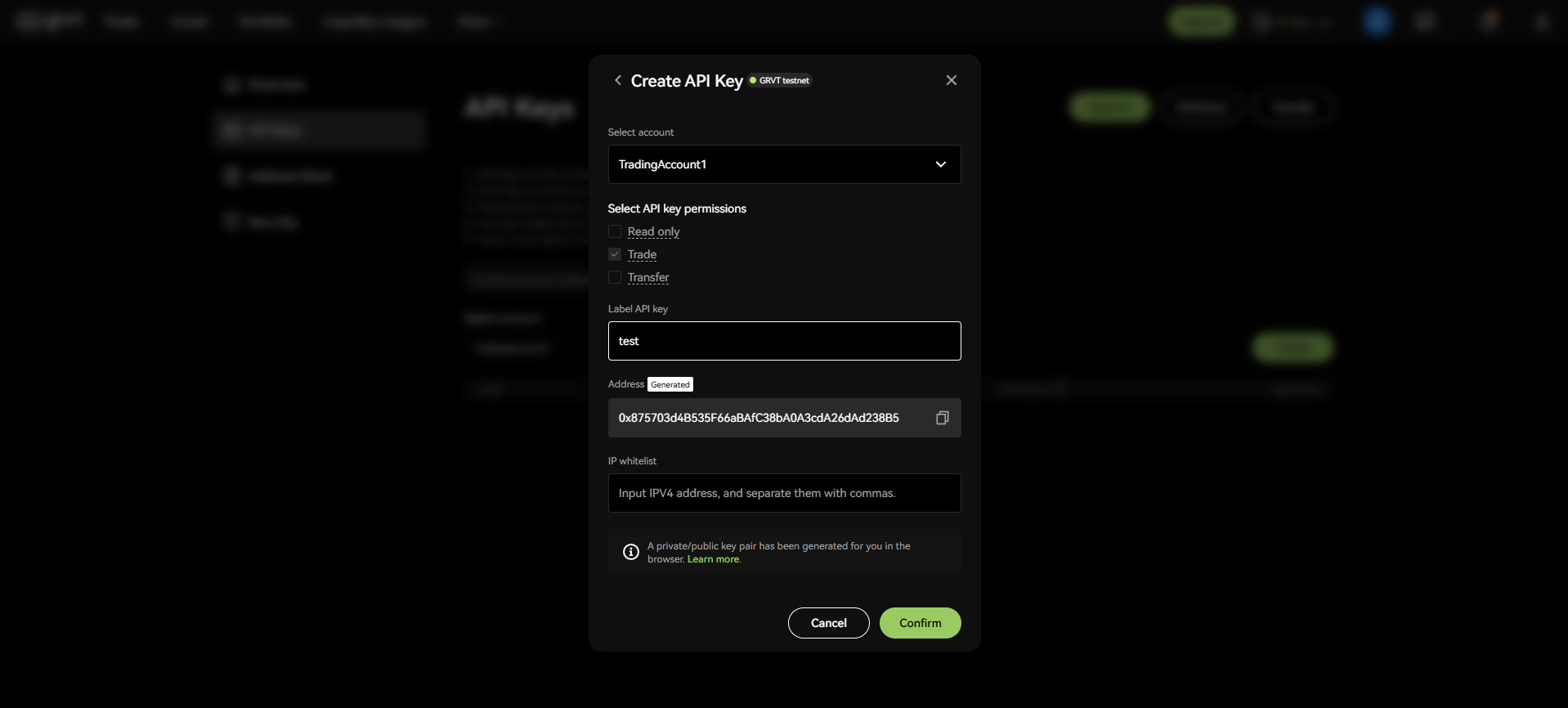
Task: Click the Generated badge next to Address
Action: click(670, 384)
